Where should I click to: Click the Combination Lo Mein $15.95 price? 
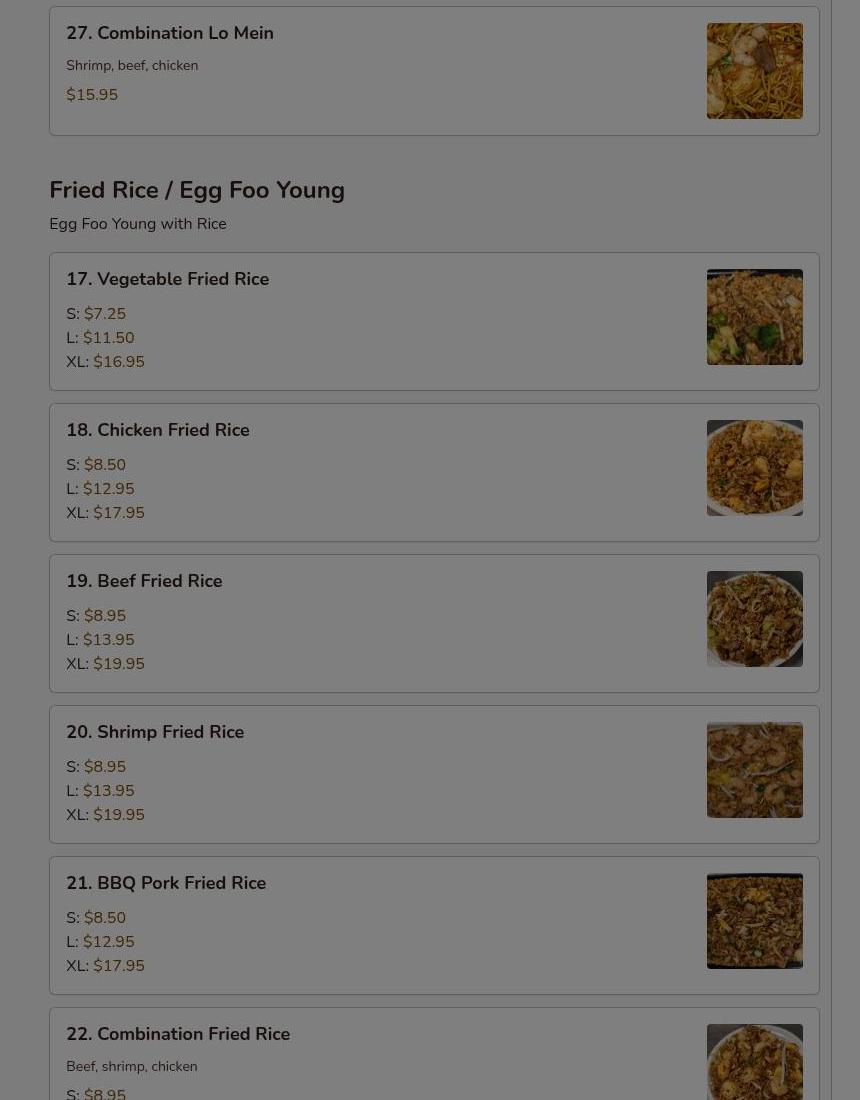[x=92, y=95]
